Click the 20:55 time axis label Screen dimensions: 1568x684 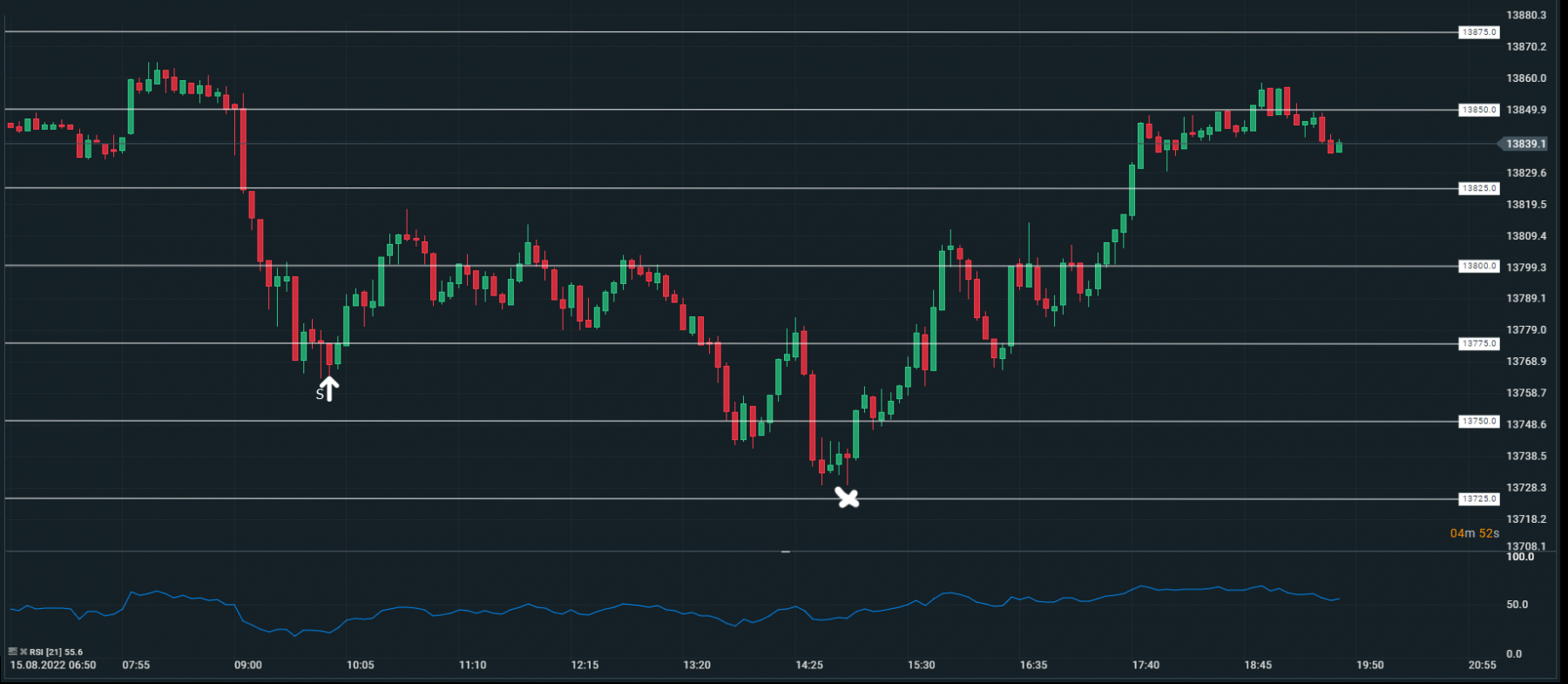pos(1482,665)
